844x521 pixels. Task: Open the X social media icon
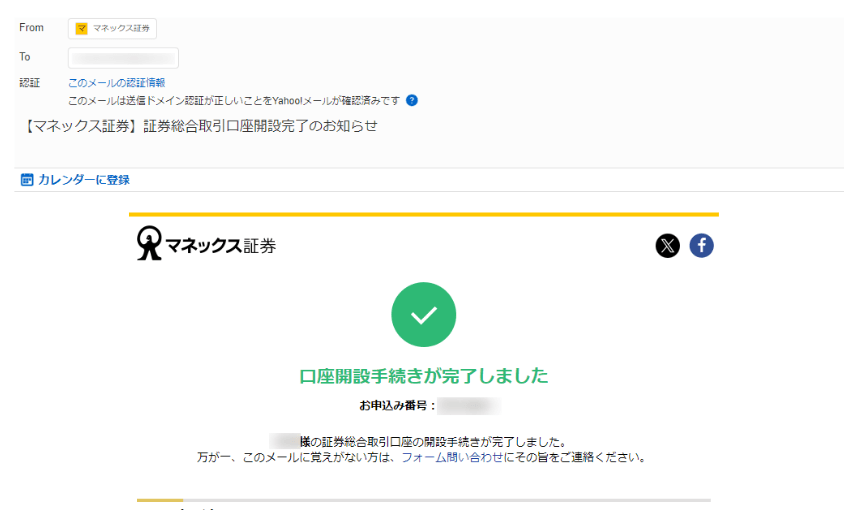667,246
